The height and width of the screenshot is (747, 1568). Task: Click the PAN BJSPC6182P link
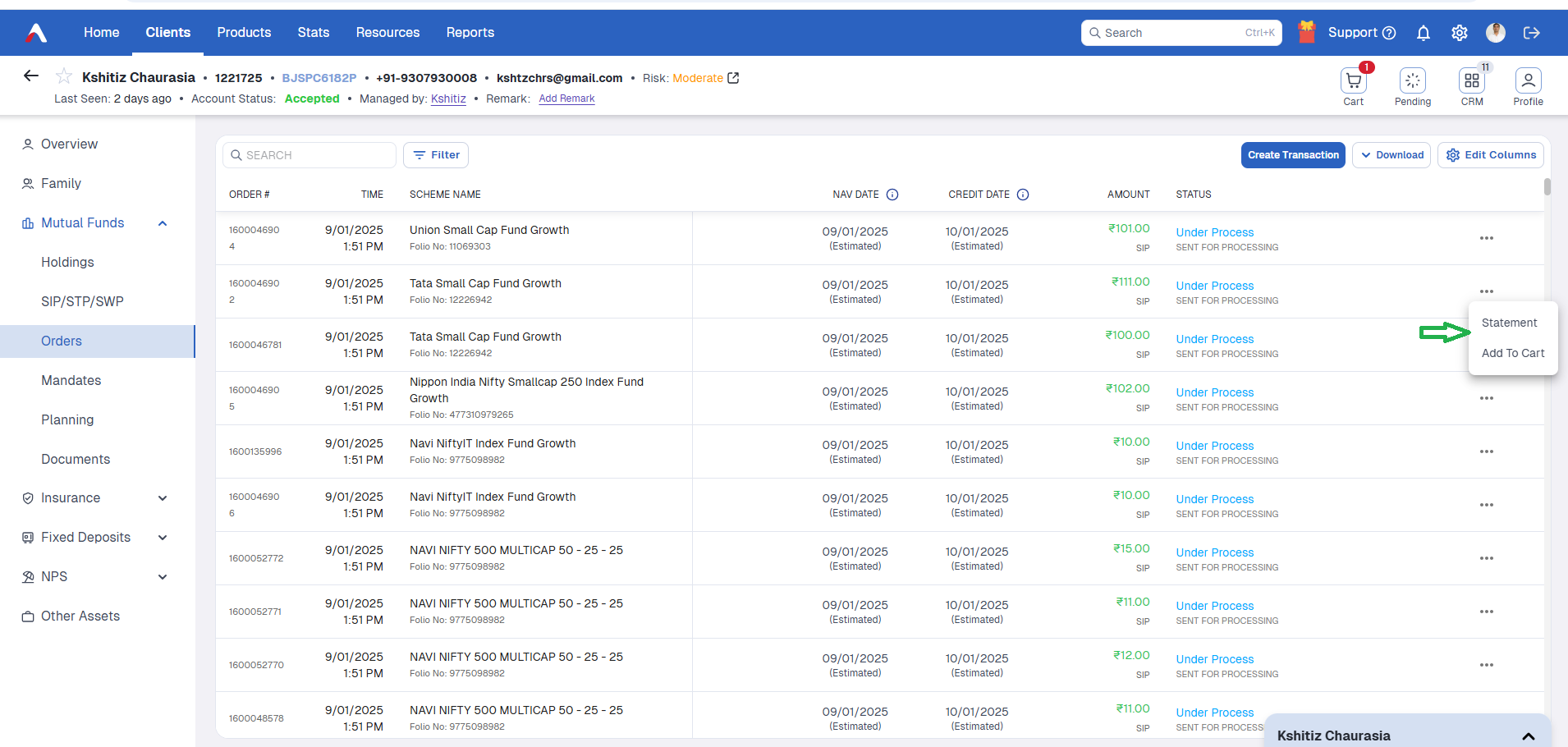(319, 78)
